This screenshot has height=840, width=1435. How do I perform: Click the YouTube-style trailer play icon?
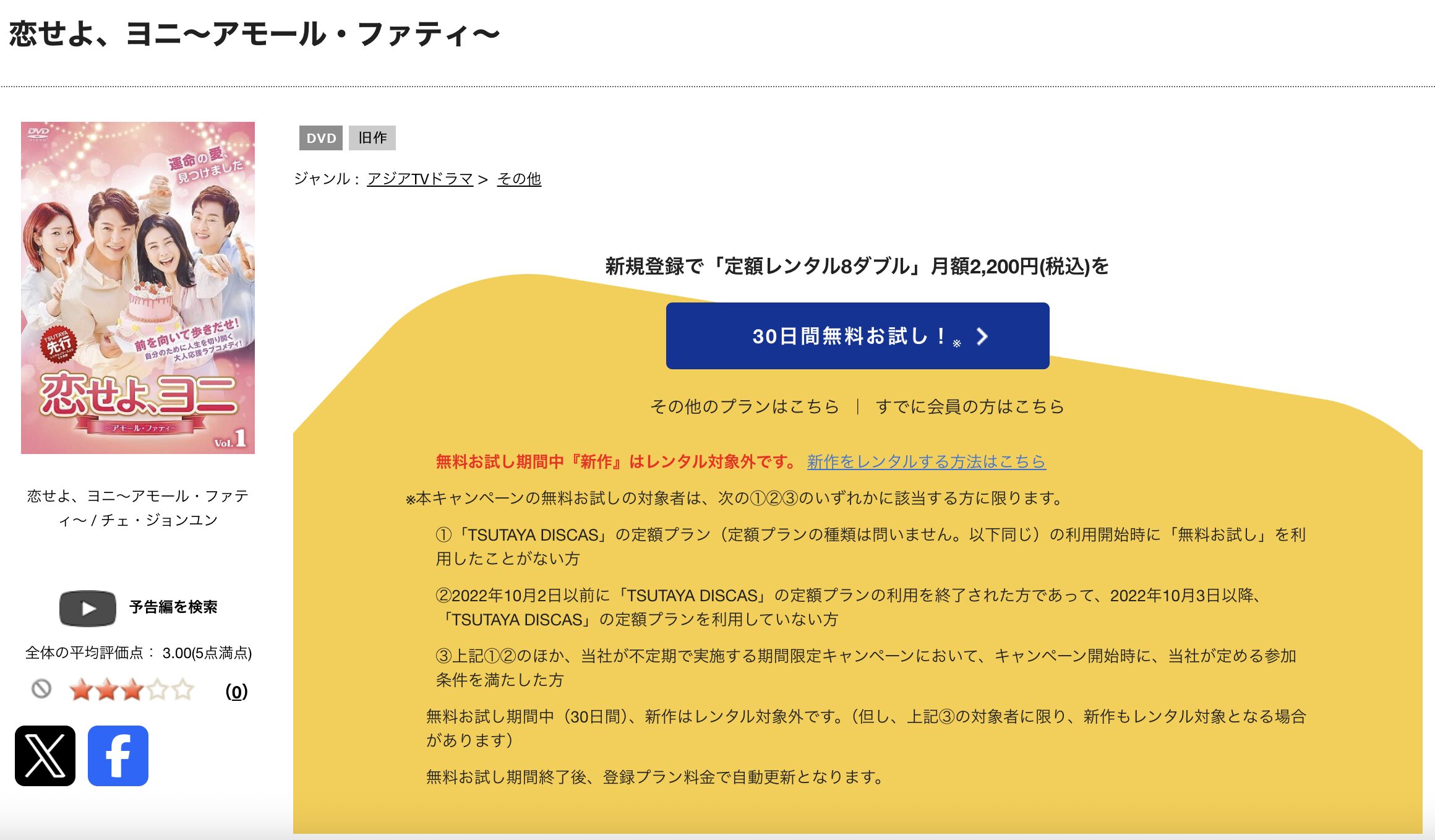coord(88,608)
